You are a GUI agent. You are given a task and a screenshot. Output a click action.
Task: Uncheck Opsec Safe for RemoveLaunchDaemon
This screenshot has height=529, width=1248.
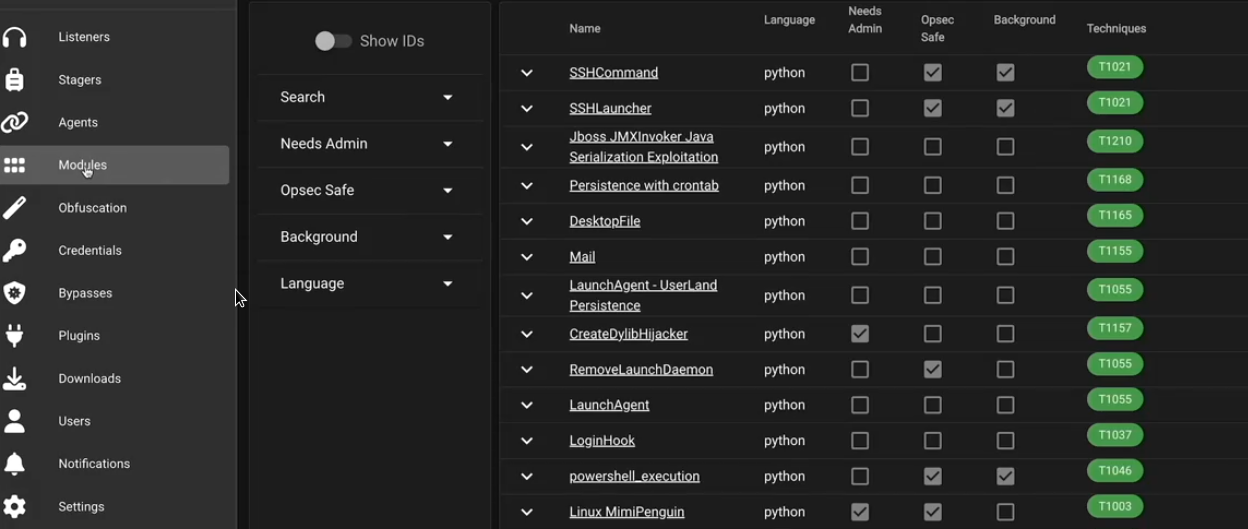coord(933,370)
